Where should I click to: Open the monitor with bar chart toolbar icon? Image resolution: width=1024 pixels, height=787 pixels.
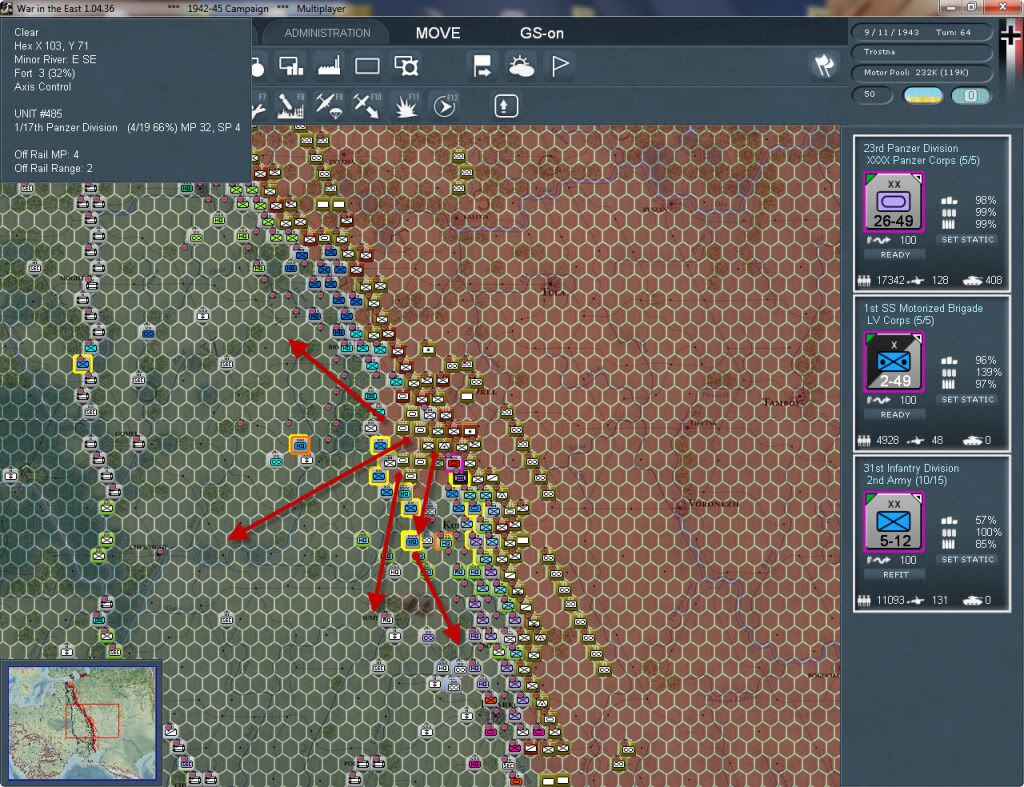[x=291, y=66]
